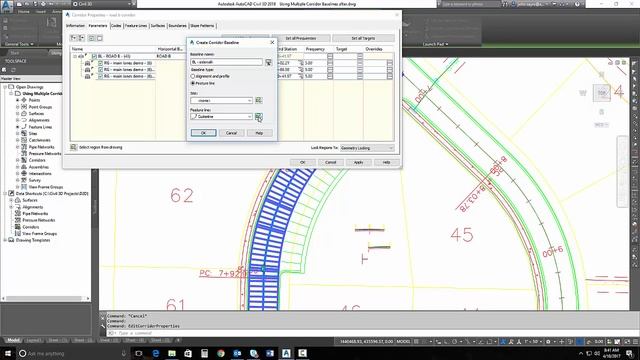The image size is (640, 360).
Task: Switch to Information tab
Action: point(76,26)
